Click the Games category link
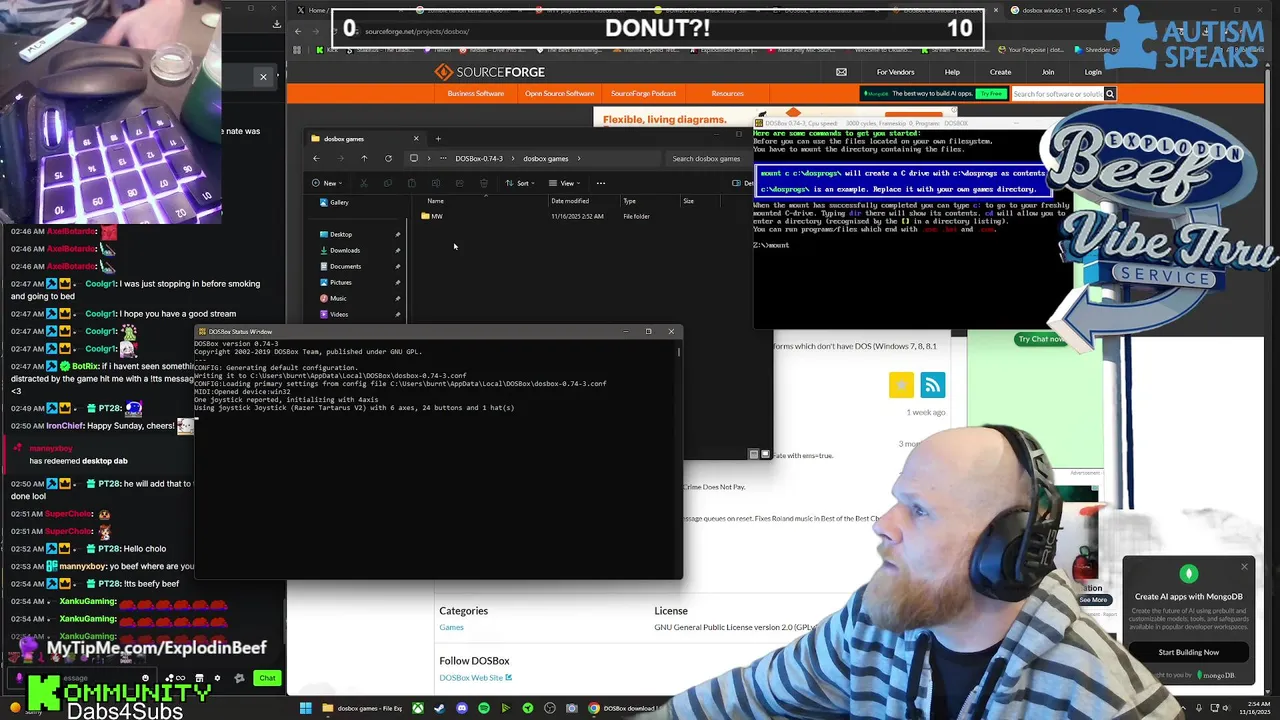Screen dimensions: 1280x720 [x=451, y=627]
